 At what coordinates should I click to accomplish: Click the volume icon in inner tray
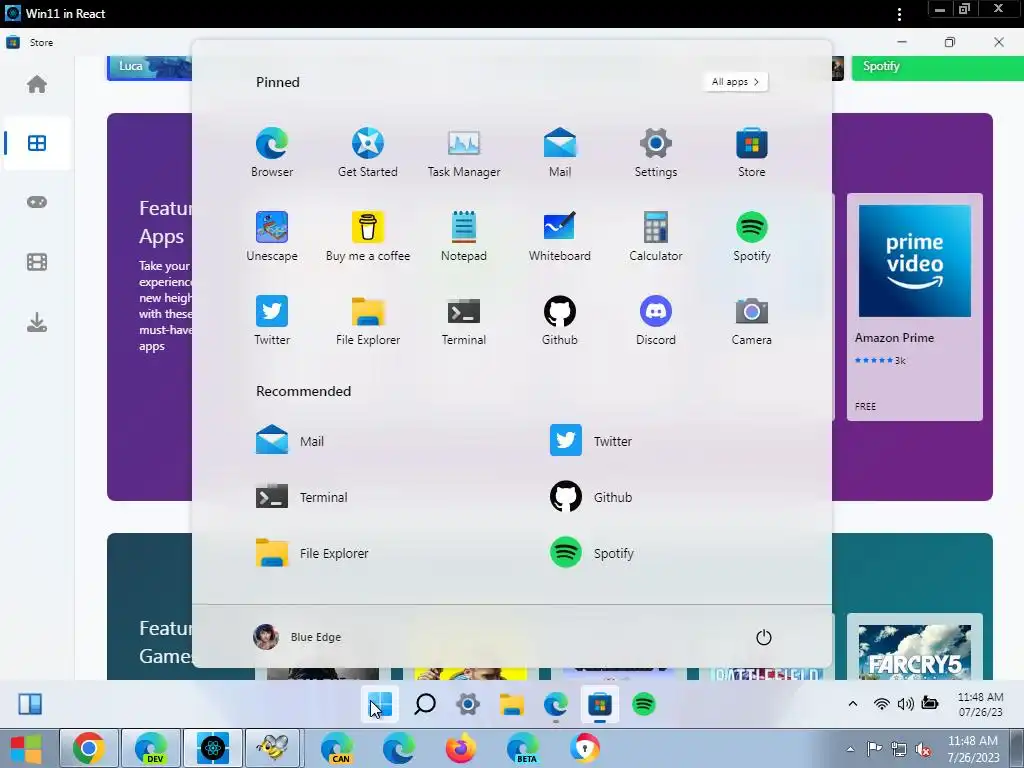click(x=905, y=704)
